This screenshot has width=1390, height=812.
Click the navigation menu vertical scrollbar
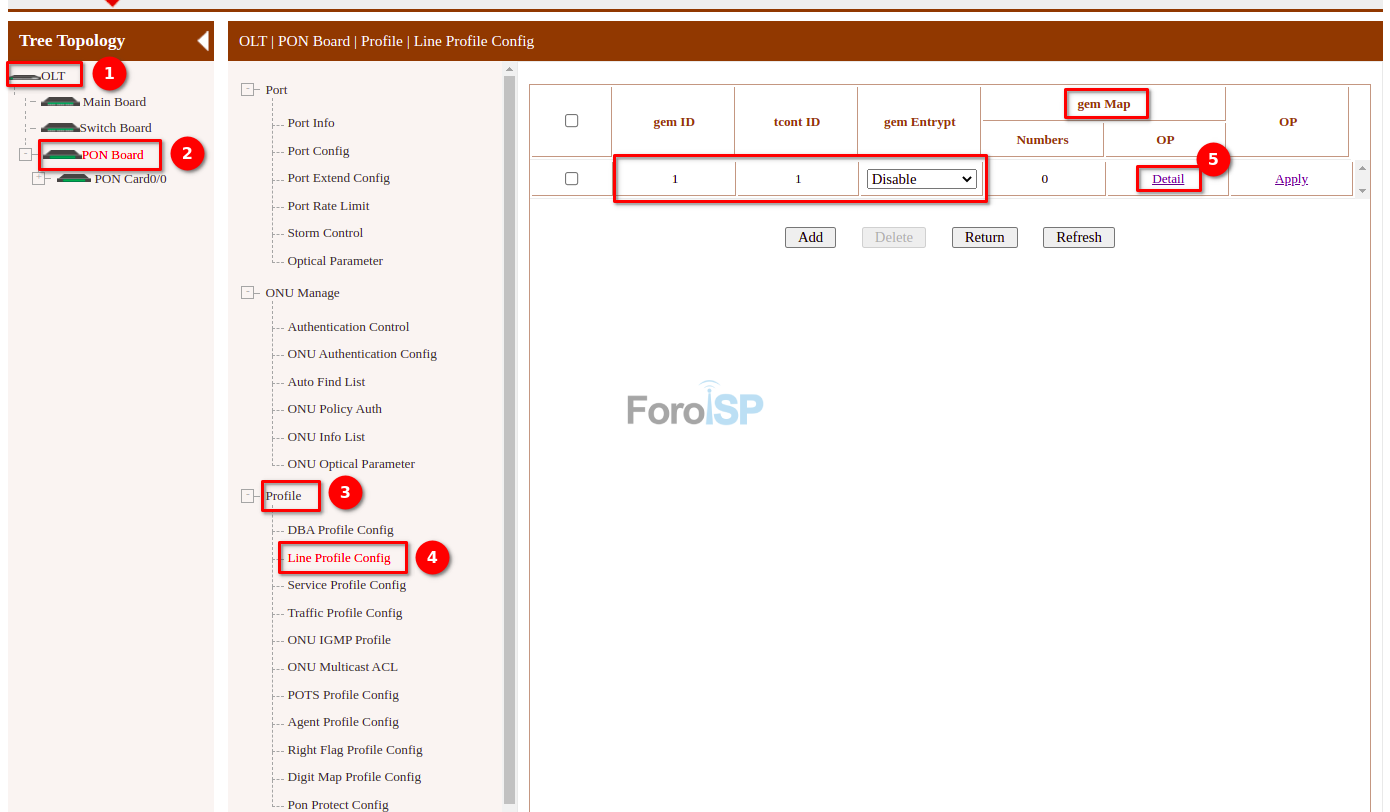pos(509,400)
